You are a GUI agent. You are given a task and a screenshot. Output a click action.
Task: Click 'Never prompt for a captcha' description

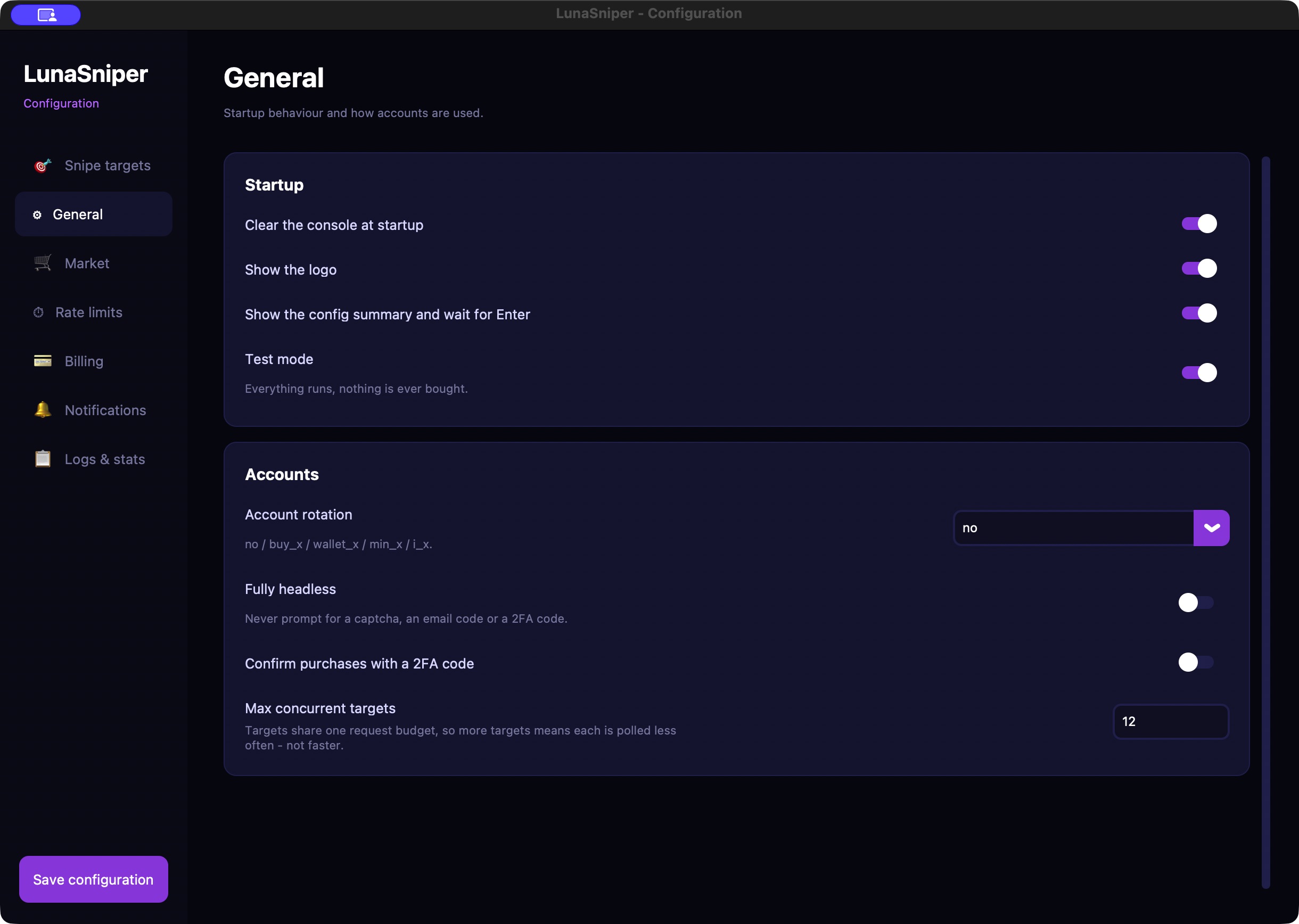[x=406, y=618]
